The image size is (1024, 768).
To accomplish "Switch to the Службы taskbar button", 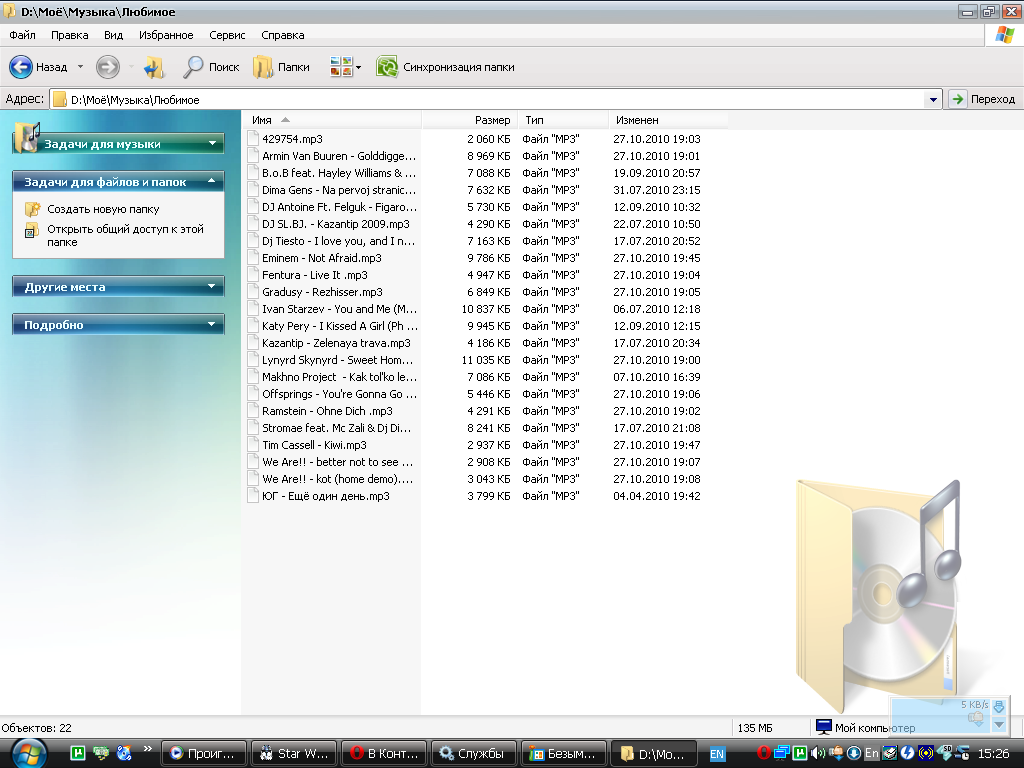I will coord(474,754).
